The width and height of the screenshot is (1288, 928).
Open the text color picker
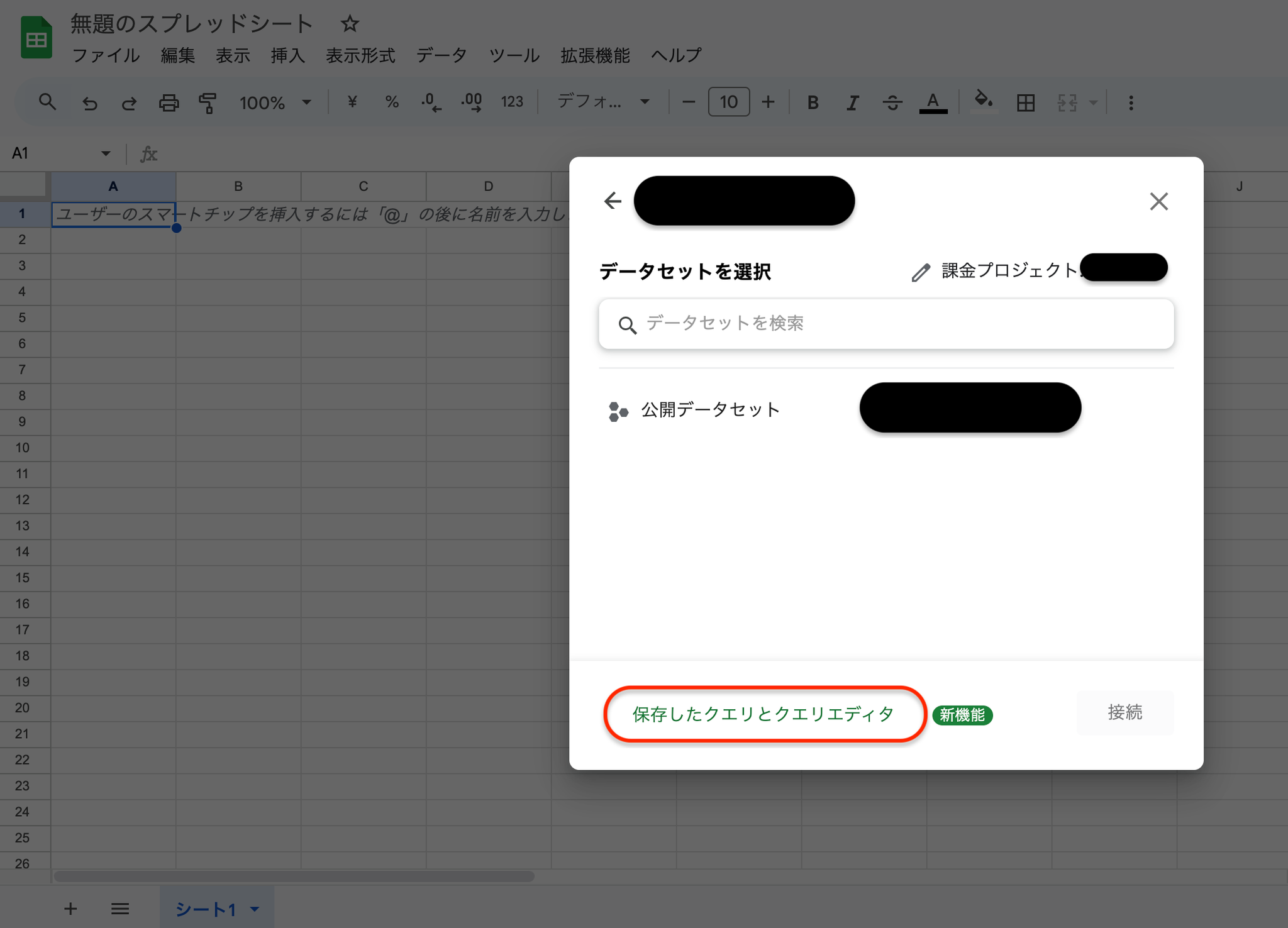(x=933, y=102)
